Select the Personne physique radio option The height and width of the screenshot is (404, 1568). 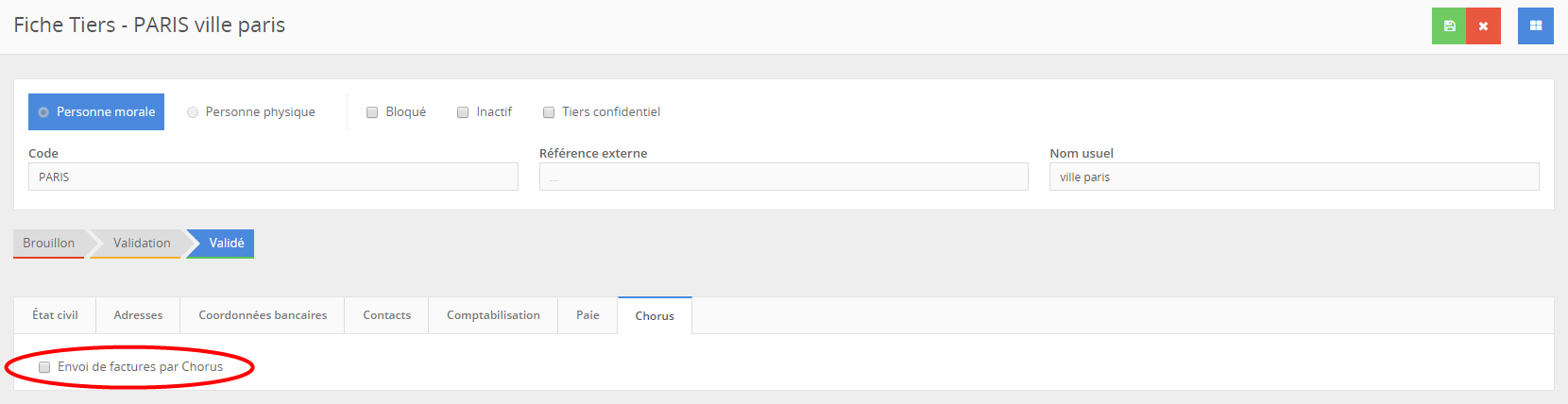tap(193, 112)
